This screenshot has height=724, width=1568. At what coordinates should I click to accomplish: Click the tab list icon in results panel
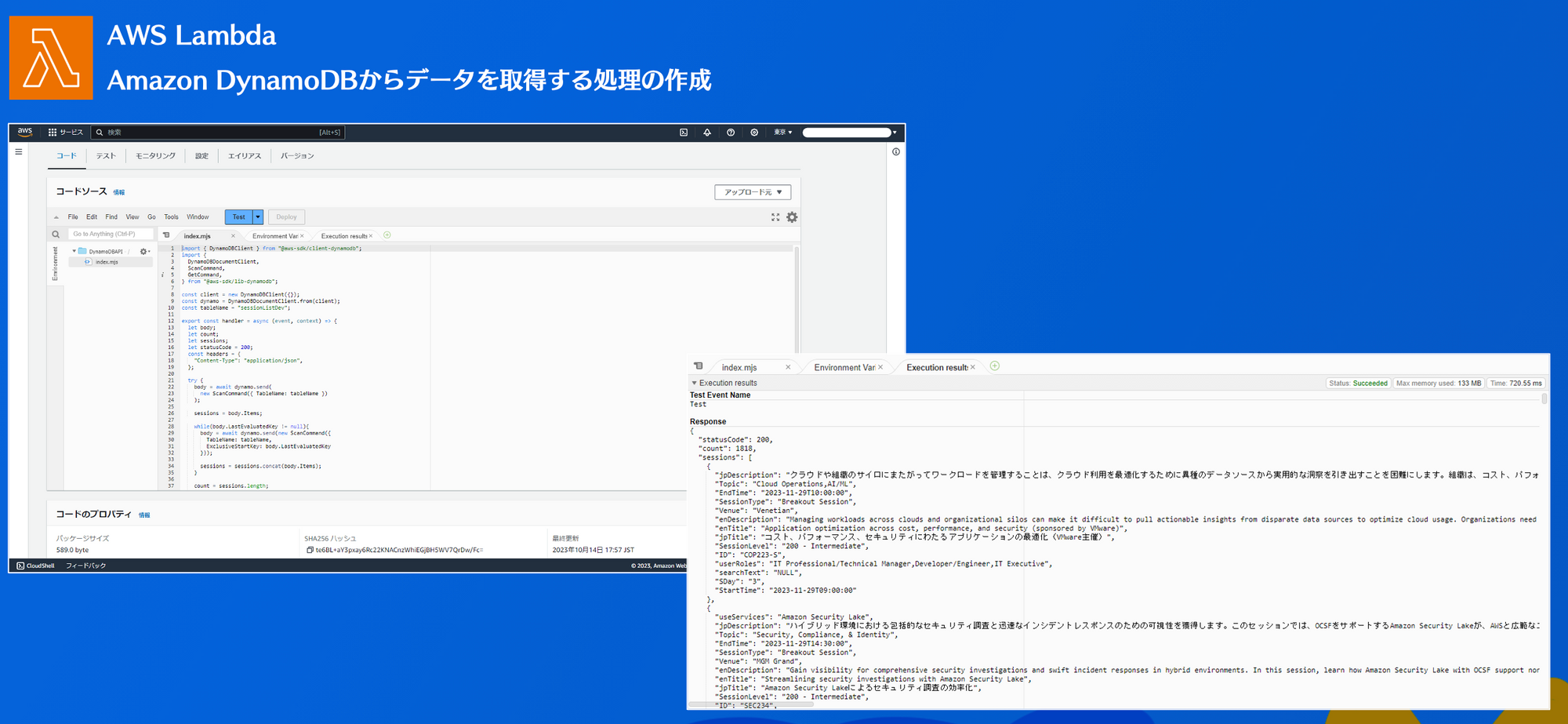click(698, 366)
